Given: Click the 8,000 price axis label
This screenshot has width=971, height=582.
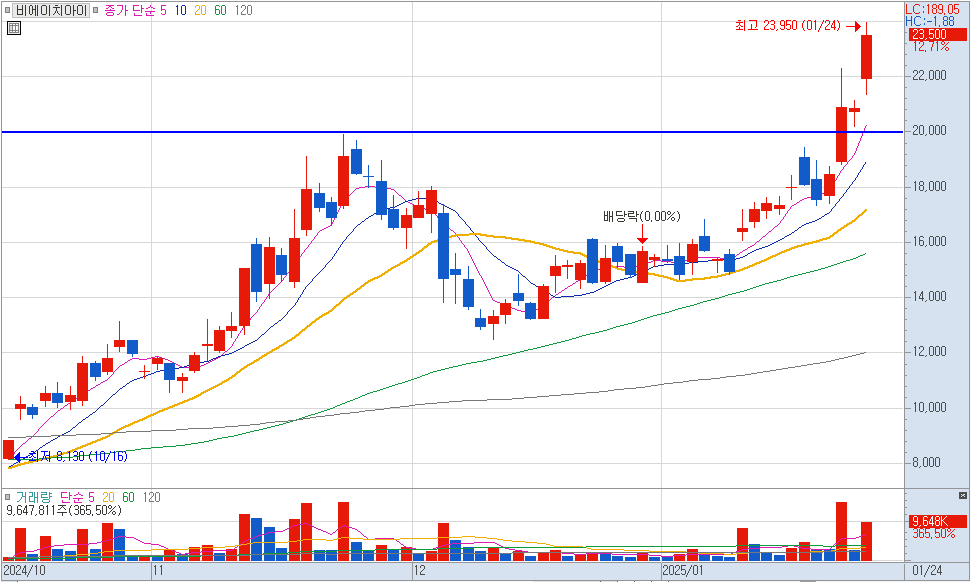Looking at the screenshot, I should (926, 463).
